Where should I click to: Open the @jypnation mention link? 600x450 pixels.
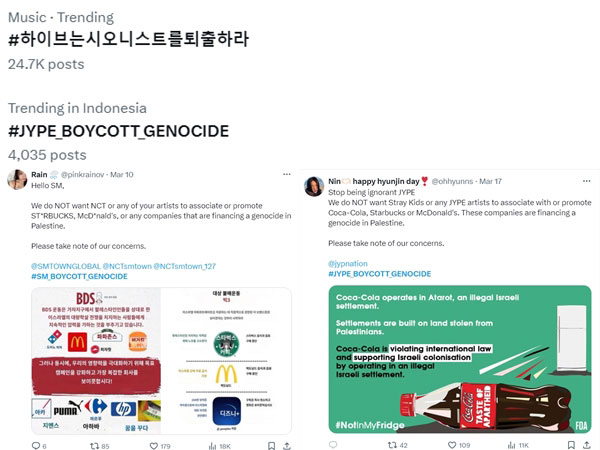click(x=348, y=264)
